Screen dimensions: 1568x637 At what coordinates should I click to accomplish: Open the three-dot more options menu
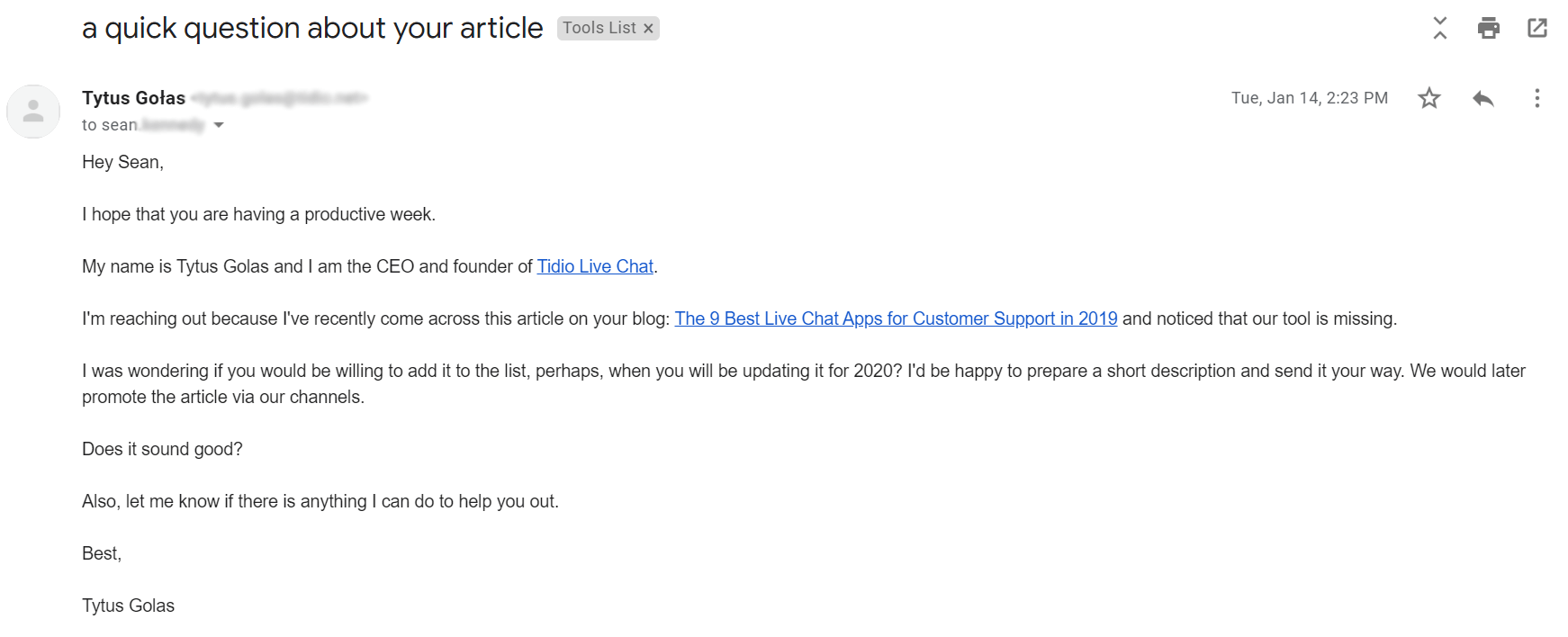click(x=1537, y=98)
